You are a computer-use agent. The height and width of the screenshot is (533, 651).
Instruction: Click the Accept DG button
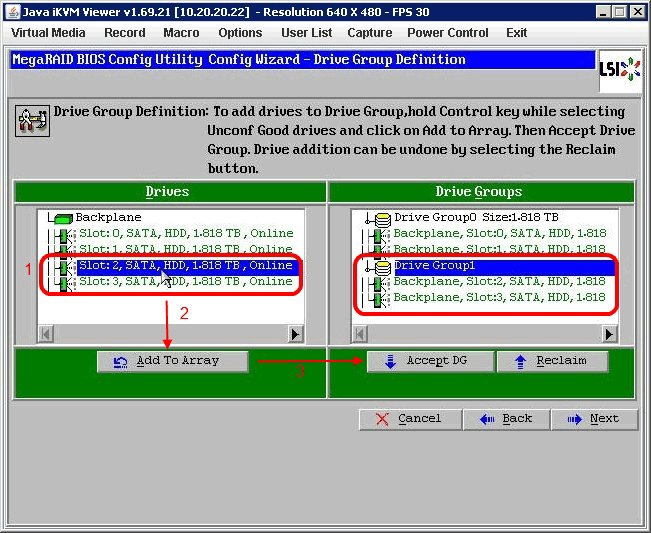431,362
